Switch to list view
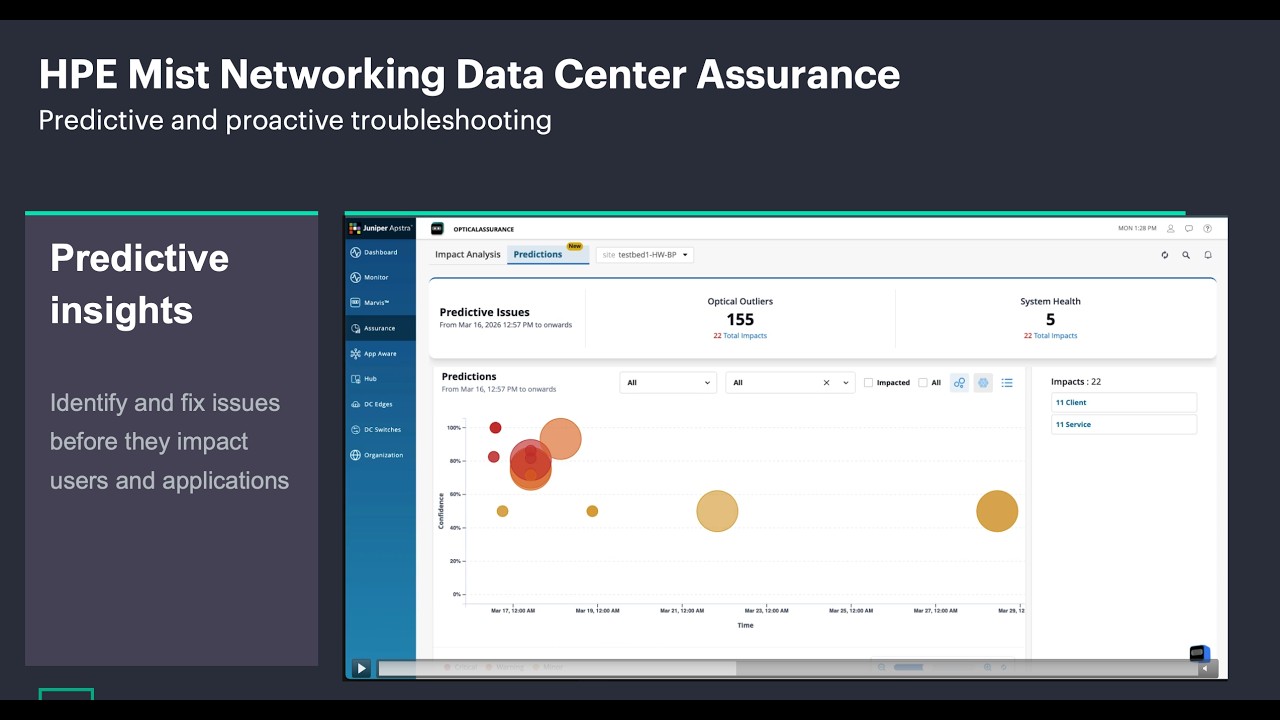The image size is (1280, 720). pos(1007,382)
